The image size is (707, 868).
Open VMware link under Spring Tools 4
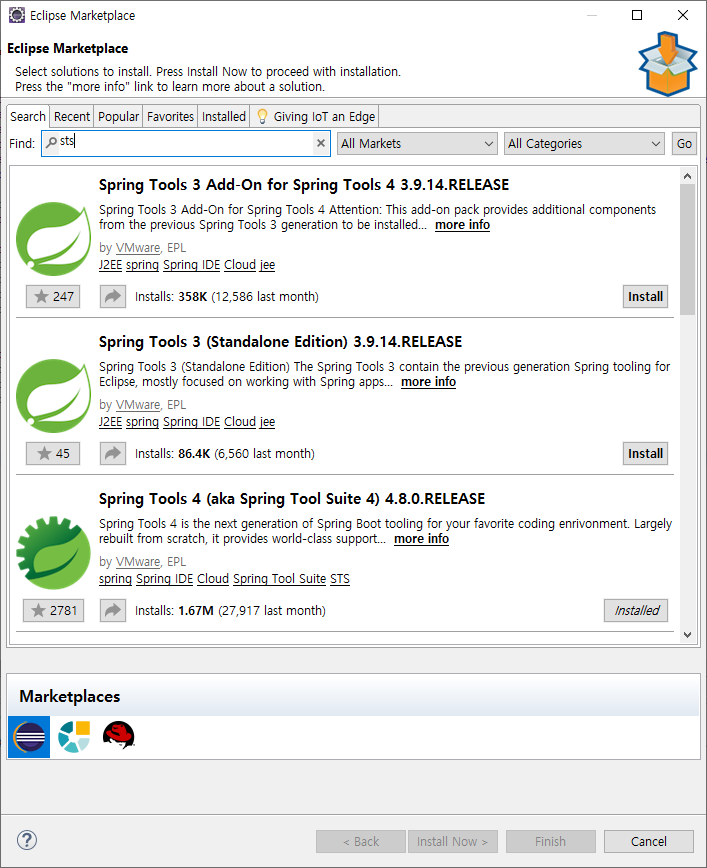click(138, 562)
